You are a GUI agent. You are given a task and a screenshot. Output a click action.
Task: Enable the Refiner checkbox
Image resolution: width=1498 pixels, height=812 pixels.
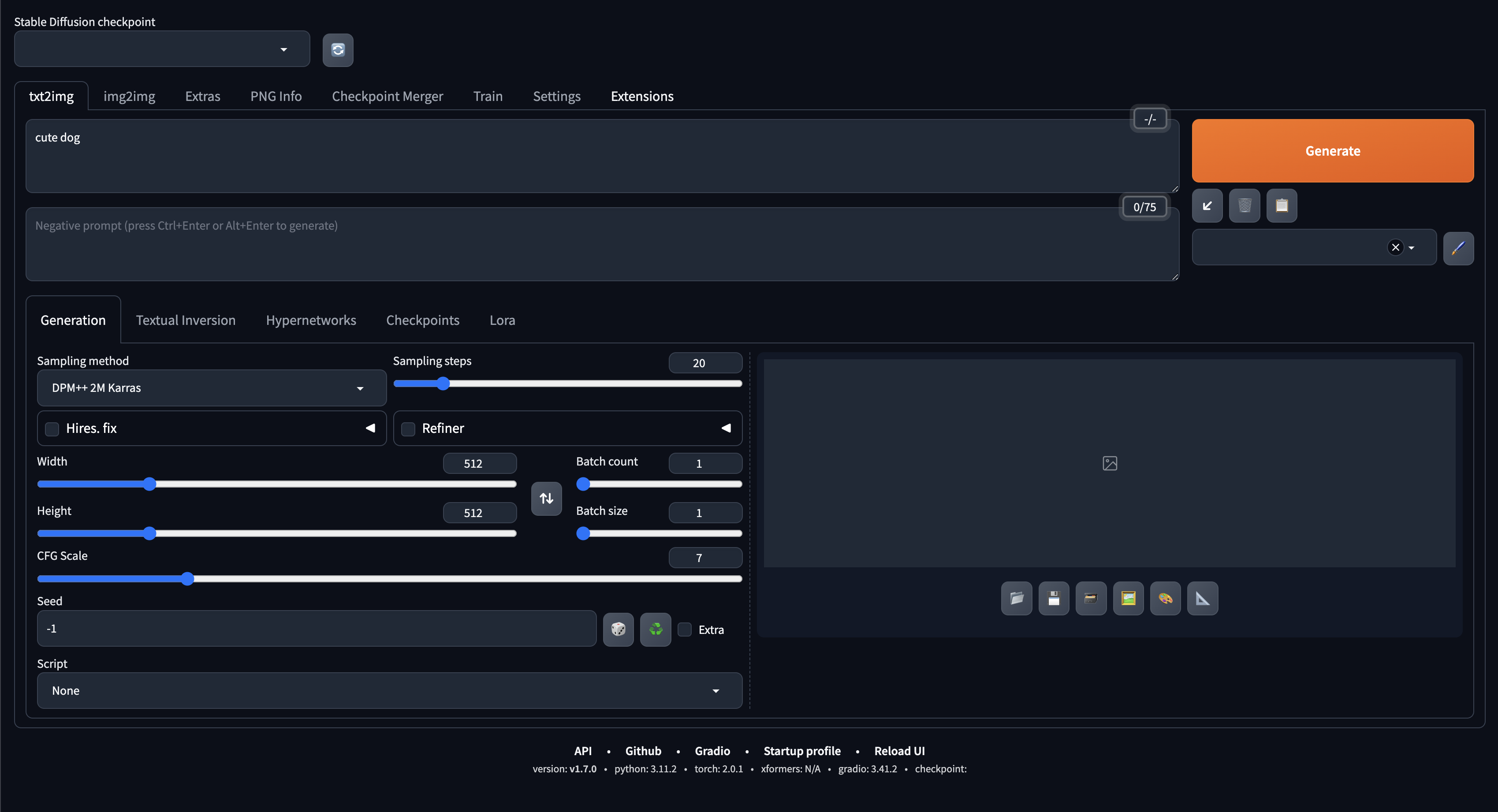pyautogui.click(x=408, y=428)
